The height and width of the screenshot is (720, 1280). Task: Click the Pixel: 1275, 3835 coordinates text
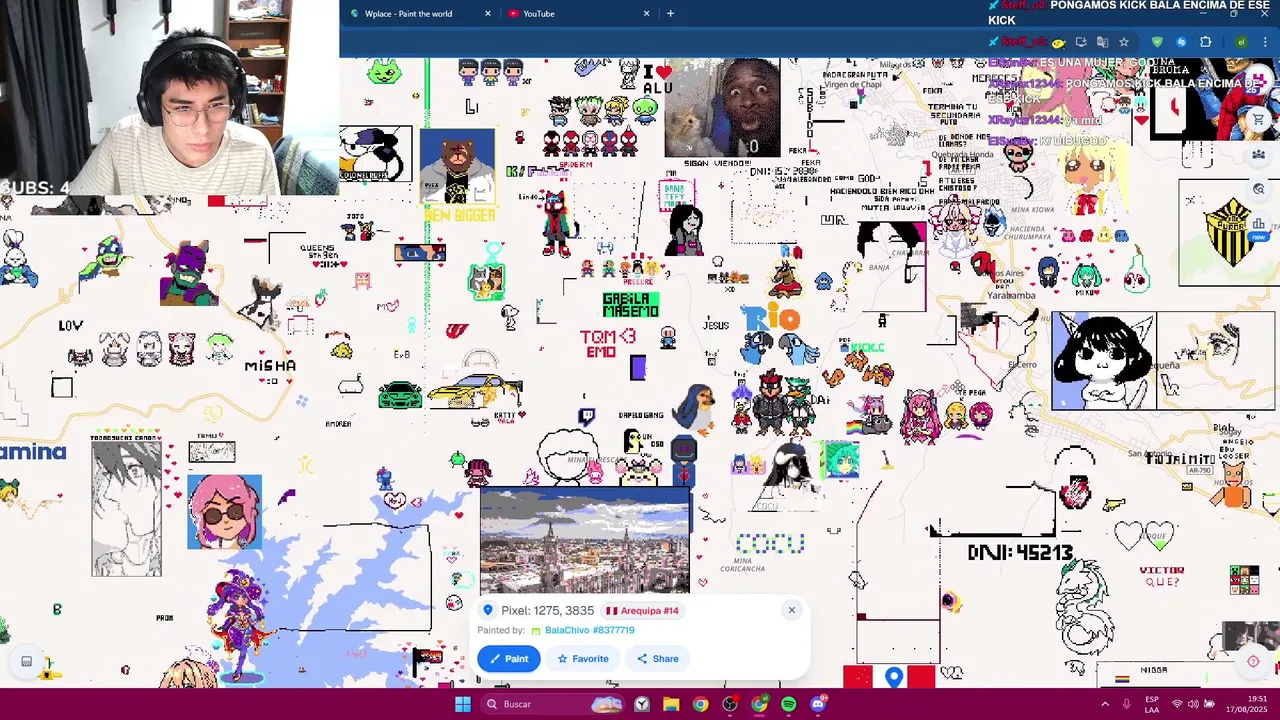(547, 610)
